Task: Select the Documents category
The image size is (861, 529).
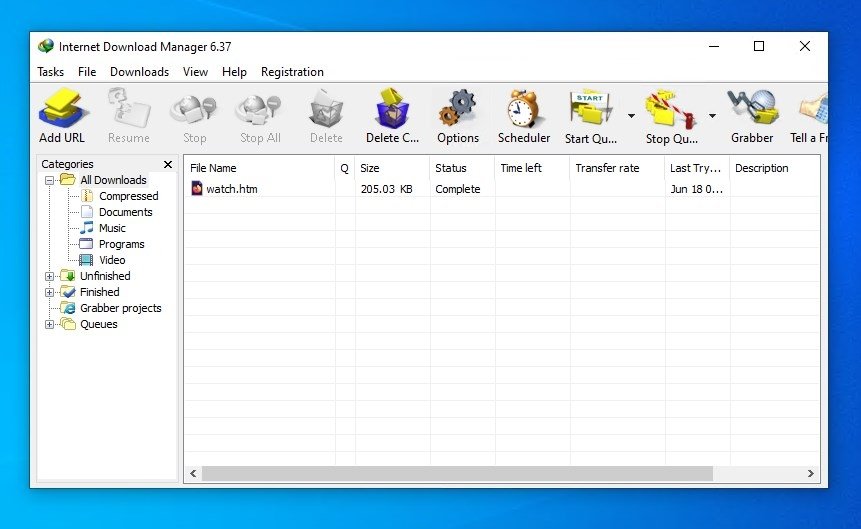Action: 126,212
